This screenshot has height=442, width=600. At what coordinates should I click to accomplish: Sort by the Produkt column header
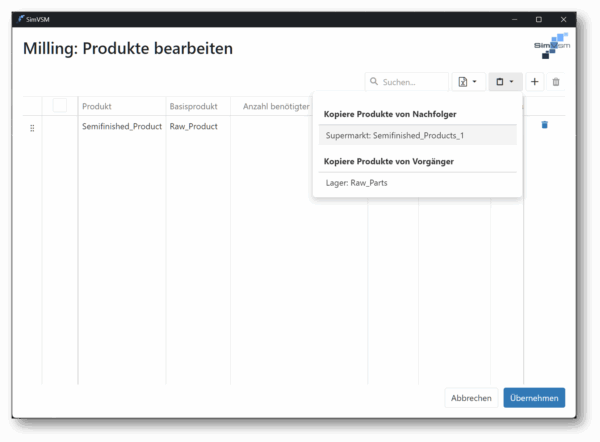point(97,105)
